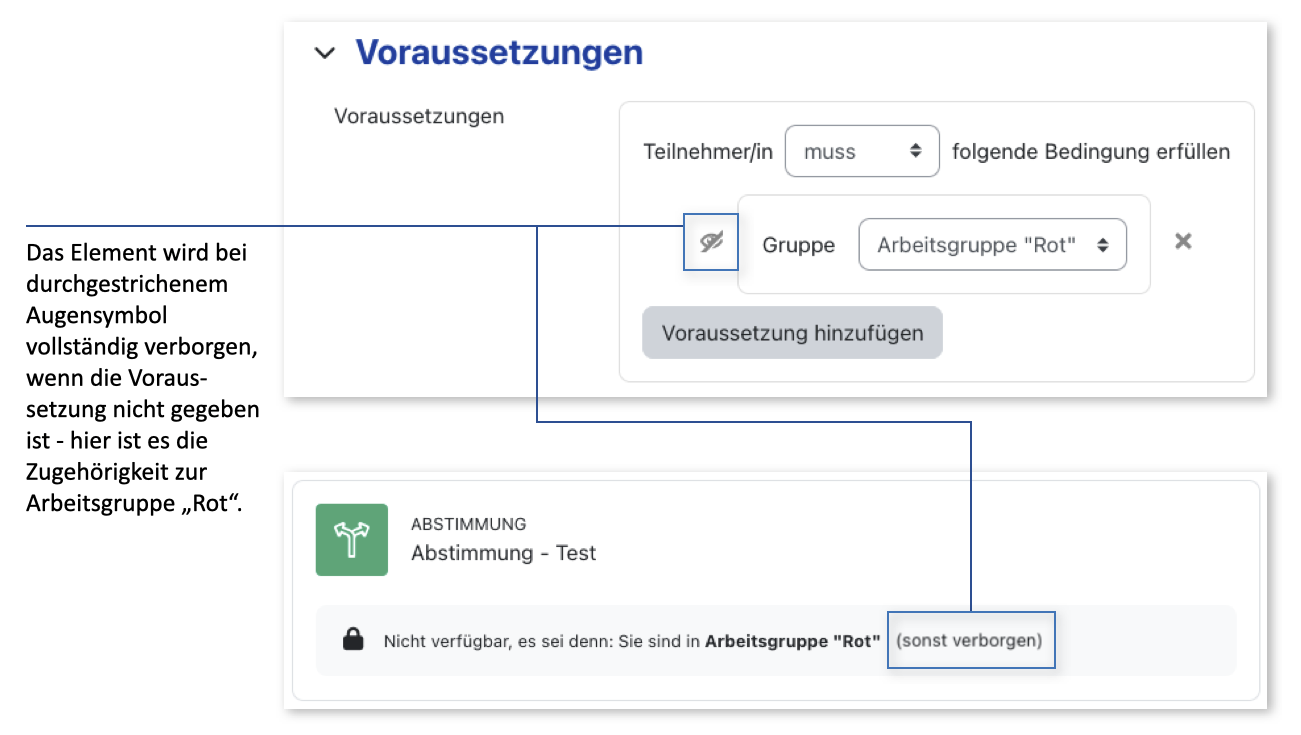Click bold Arbeitsgruppe "Rot" in restriction notice

[x=792, y=641]
